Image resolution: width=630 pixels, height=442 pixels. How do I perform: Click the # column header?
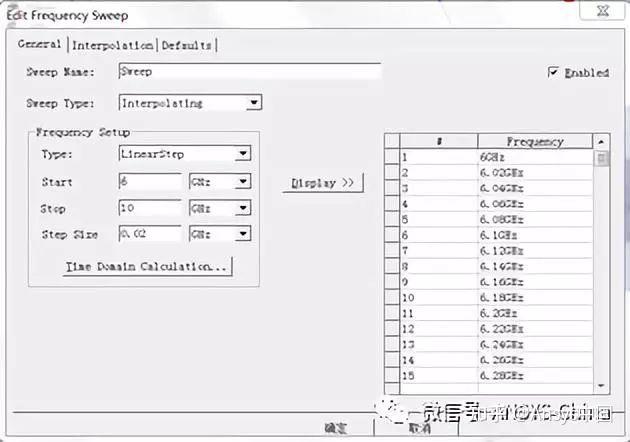pos(439,141)
